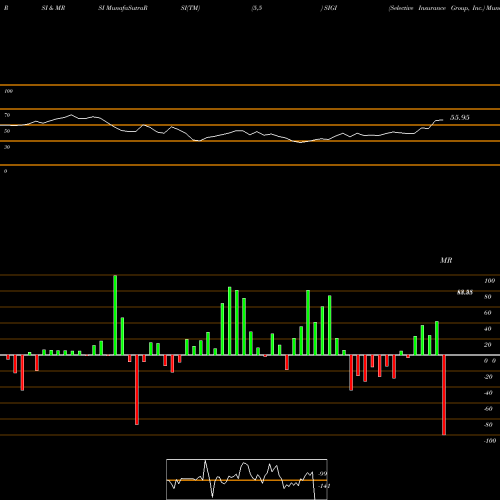Click the '(5,5' parameter text
Viewport: 500px width, 500px height.
click(257, 8)
